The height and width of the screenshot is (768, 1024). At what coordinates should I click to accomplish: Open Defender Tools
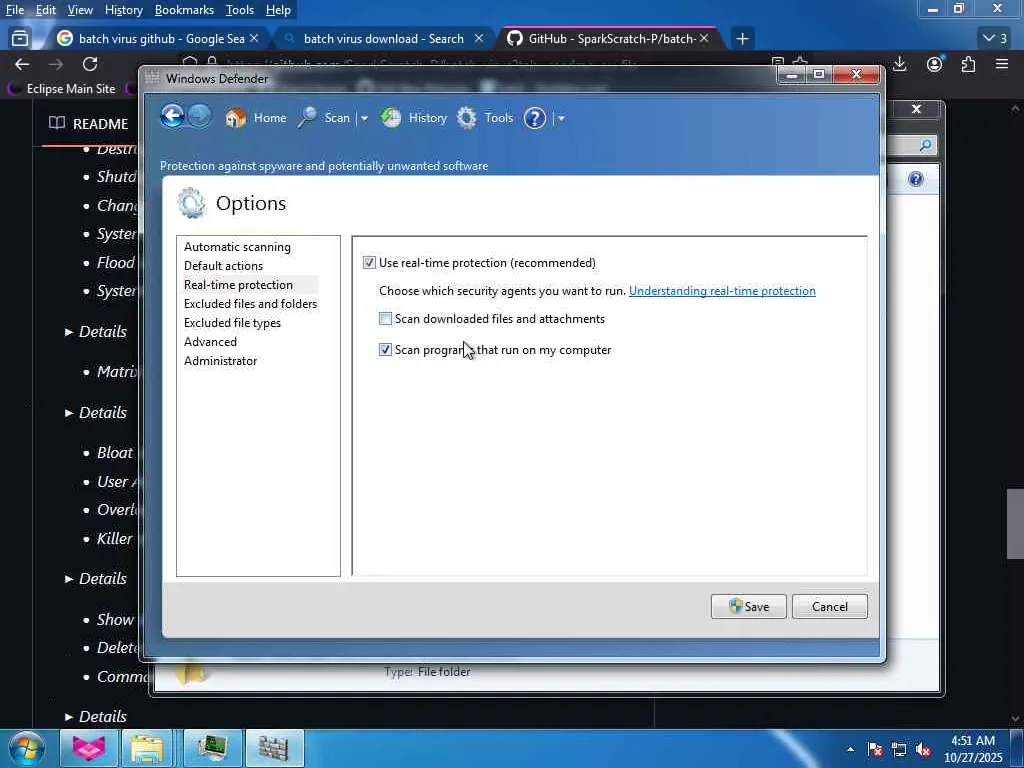point(485,118)
